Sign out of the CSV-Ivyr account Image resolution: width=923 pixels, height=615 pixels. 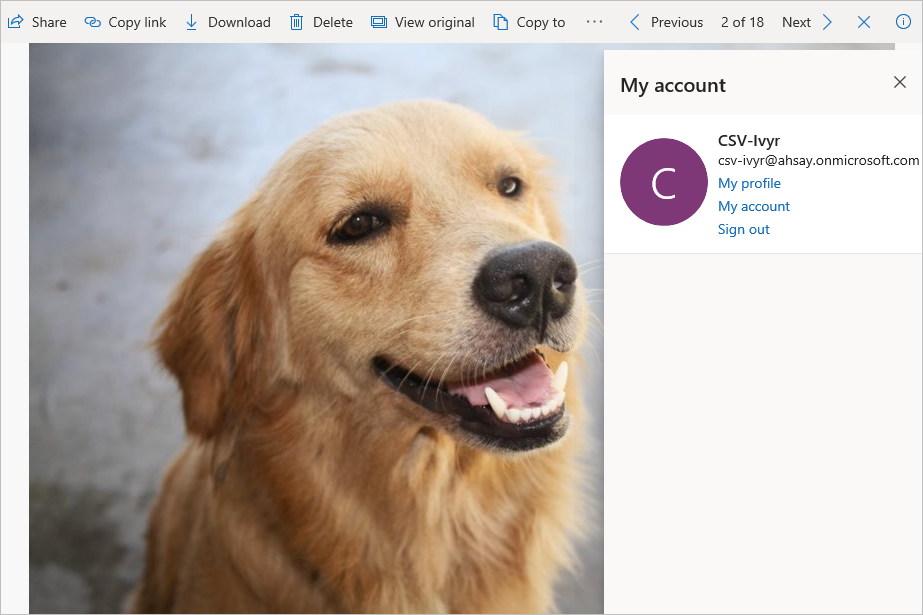(744, 229)
